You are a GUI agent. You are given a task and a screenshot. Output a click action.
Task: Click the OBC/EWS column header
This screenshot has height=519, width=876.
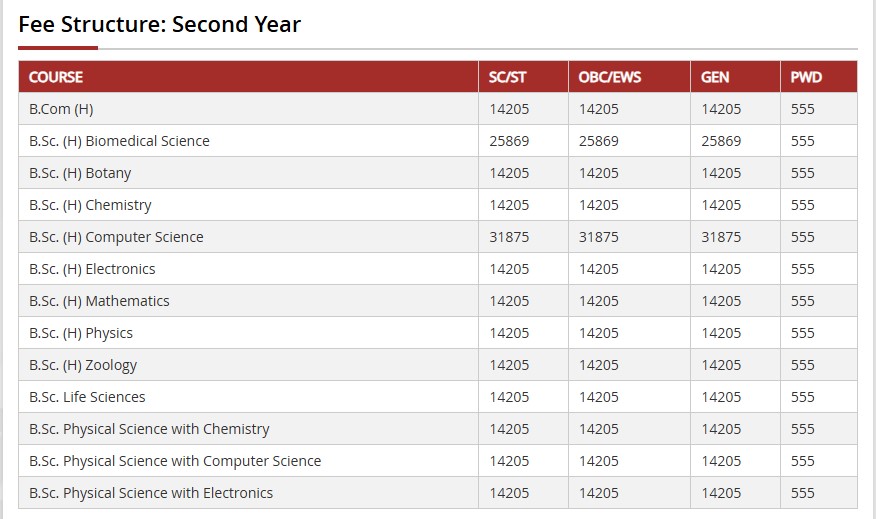pos(609,77)
